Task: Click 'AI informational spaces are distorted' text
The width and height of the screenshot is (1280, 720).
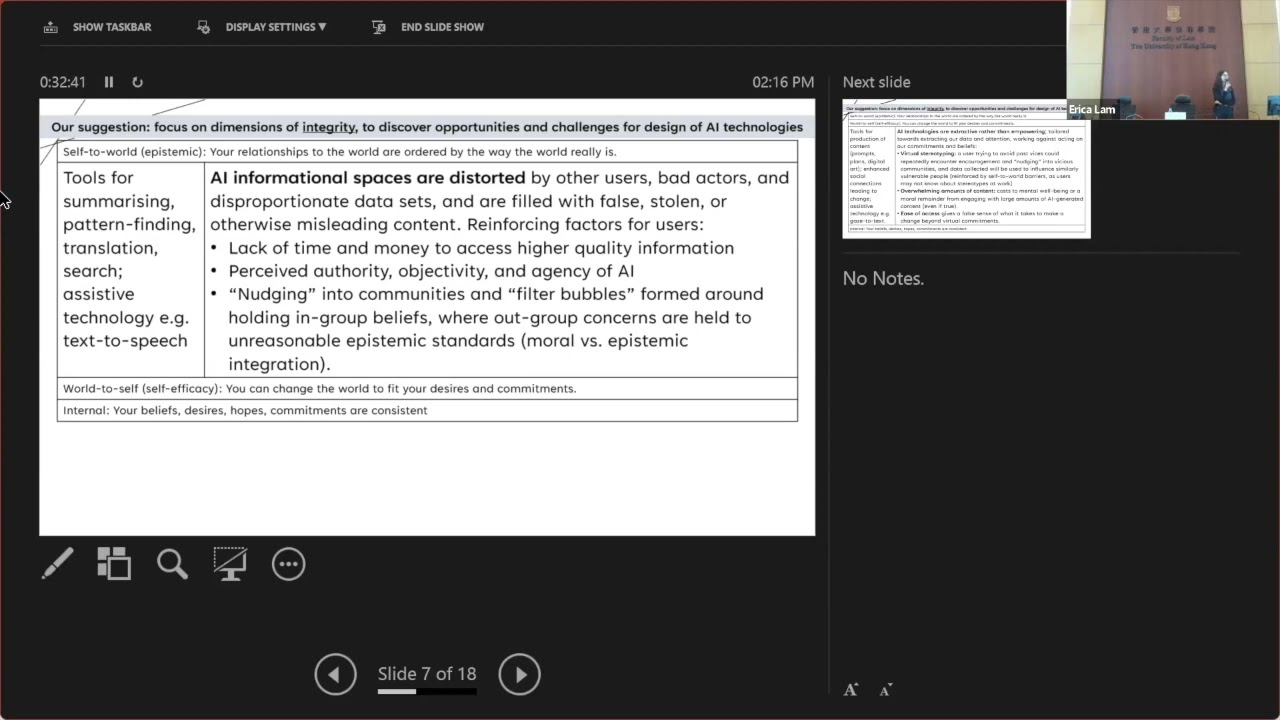Action: pyautogui.click(x=368, y=178)
